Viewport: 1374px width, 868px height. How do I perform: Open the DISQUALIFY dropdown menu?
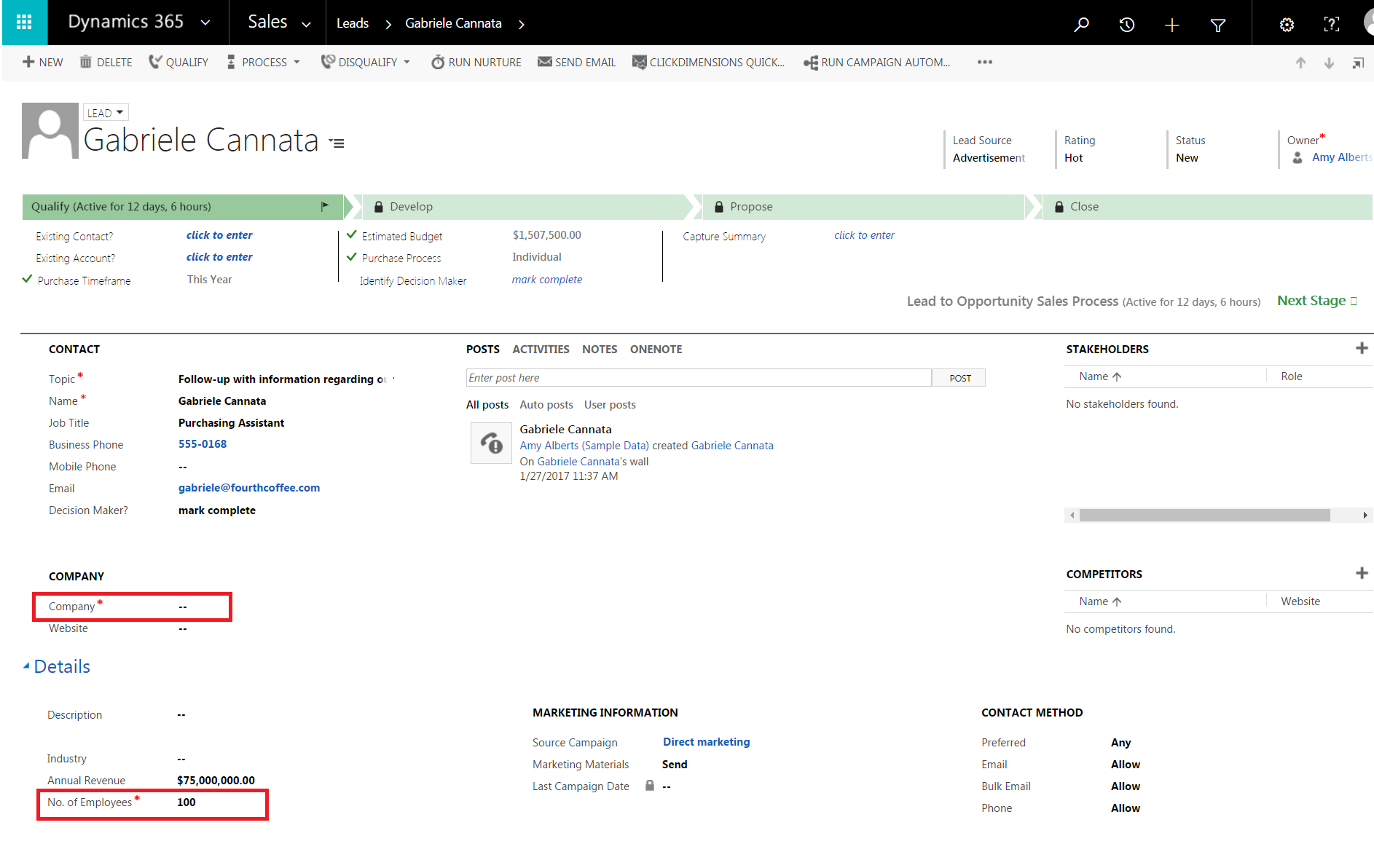[407, 63]
